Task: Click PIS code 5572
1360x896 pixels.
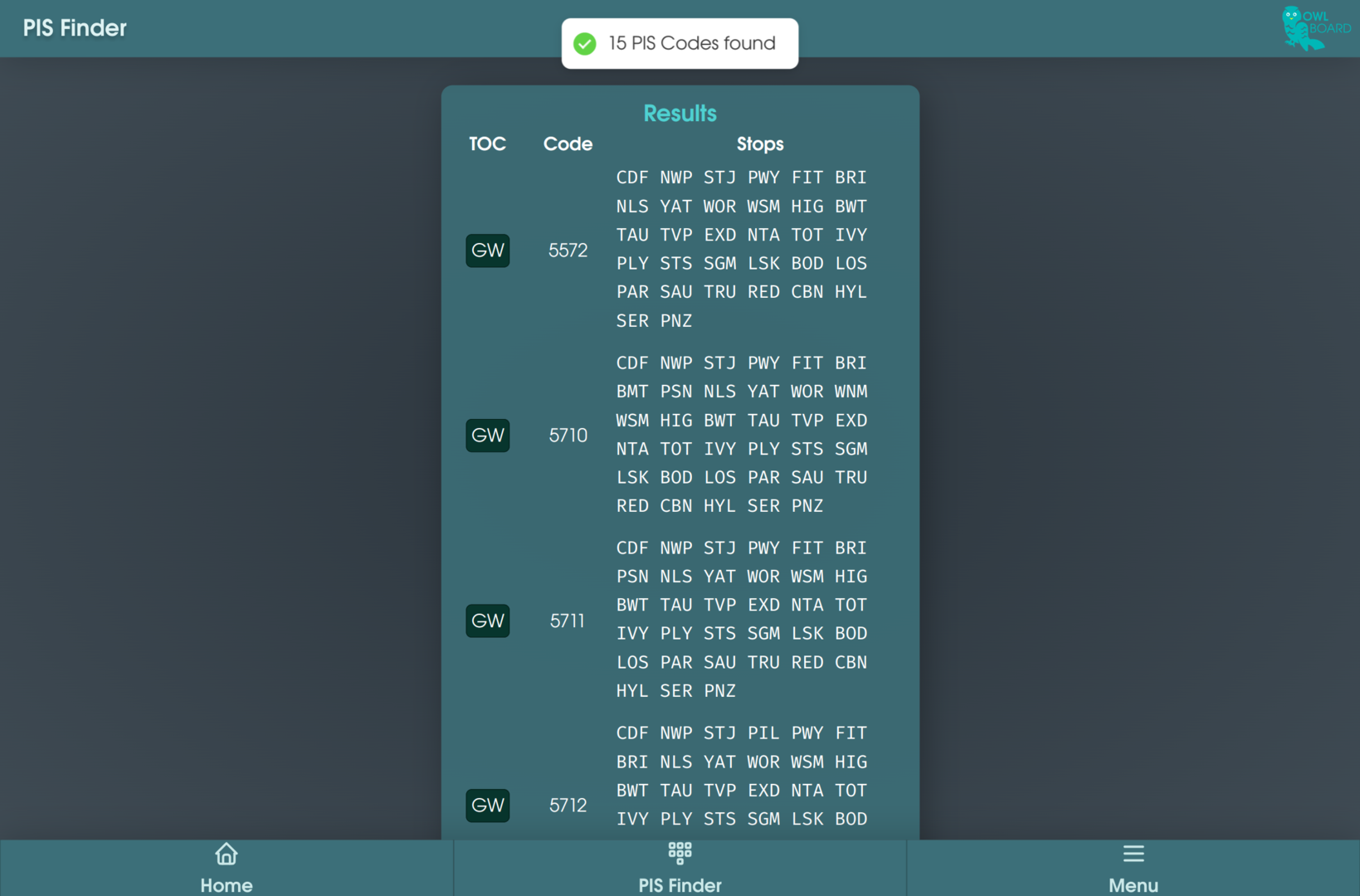Action: pos(568,251)
